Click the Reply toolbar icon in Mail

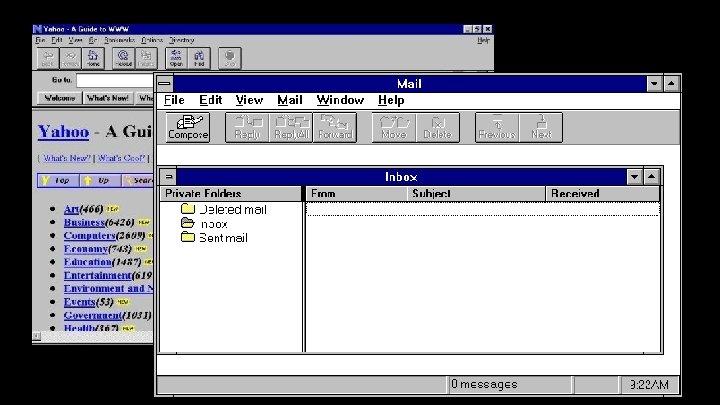(247, 128)
